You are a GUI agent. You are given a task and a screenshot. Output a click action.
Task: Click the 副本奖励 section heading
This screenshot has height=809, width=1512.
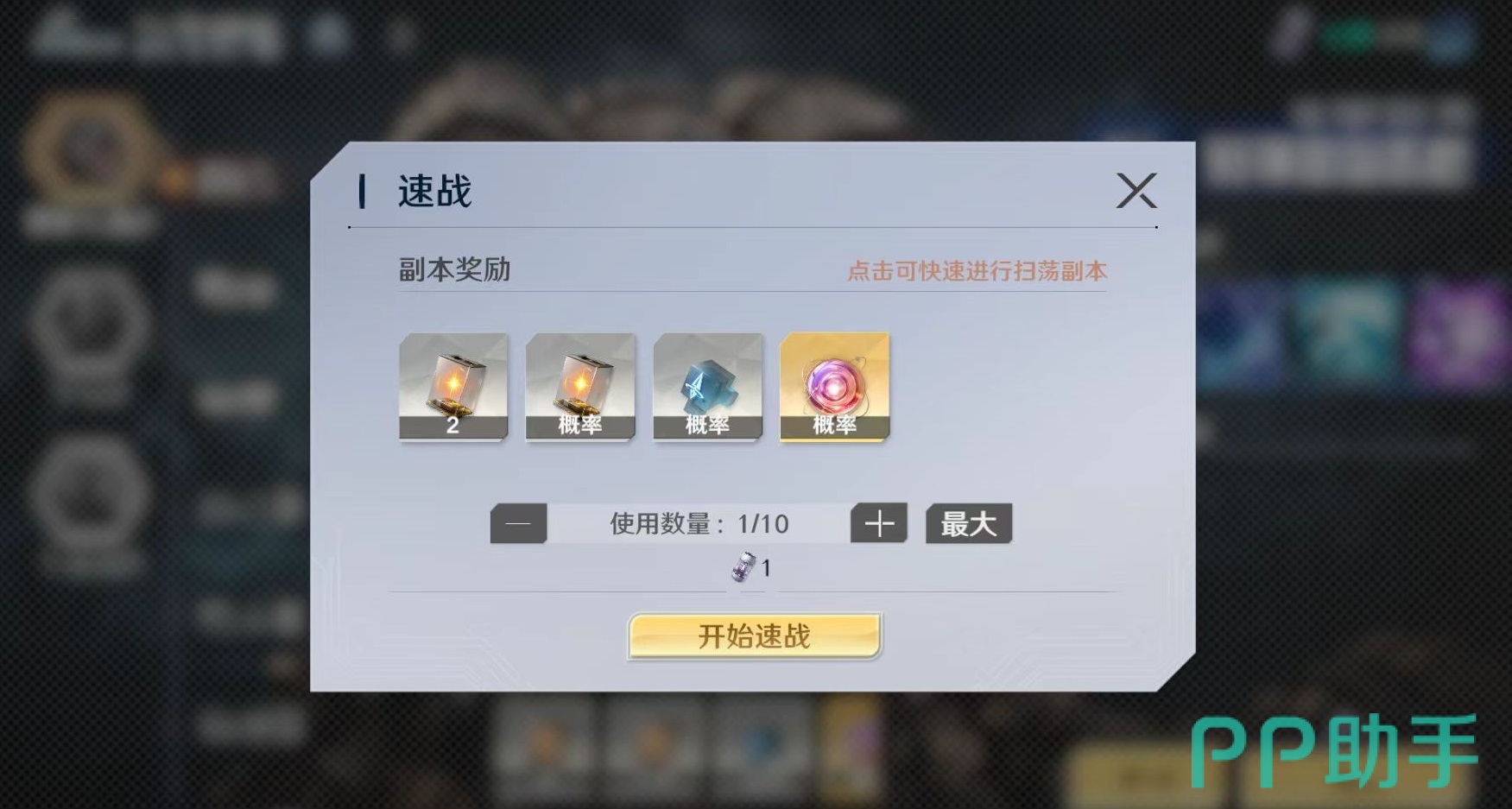pos(454,269)
